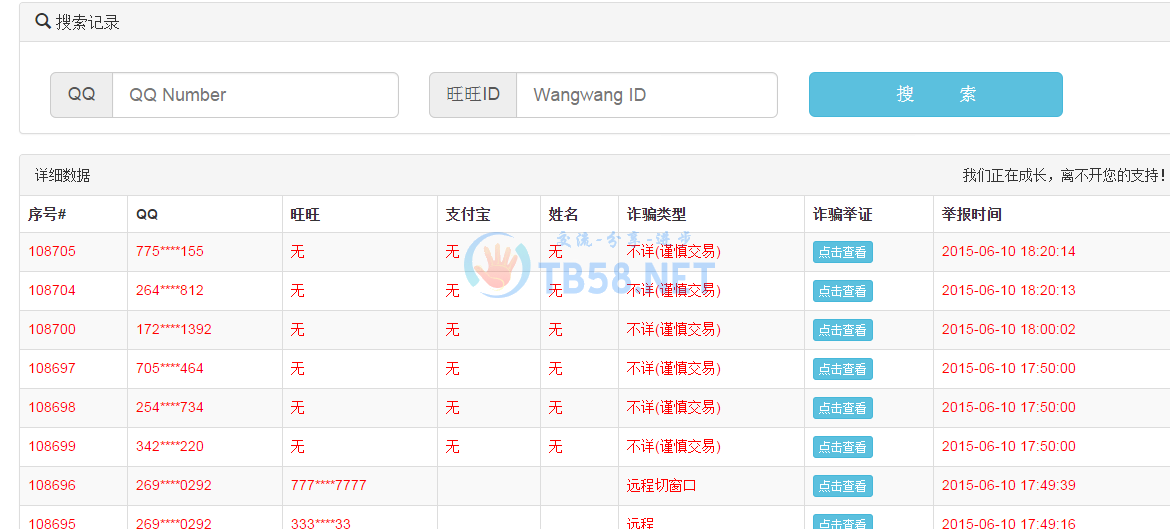Select serial number 108698
The width and height of the screenshot is (1170, 529).
coord(51,407)
